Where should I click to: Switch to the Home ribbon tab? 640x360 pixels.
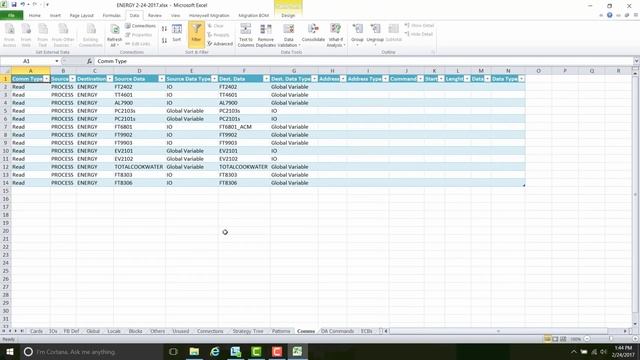tap(35, 16)
